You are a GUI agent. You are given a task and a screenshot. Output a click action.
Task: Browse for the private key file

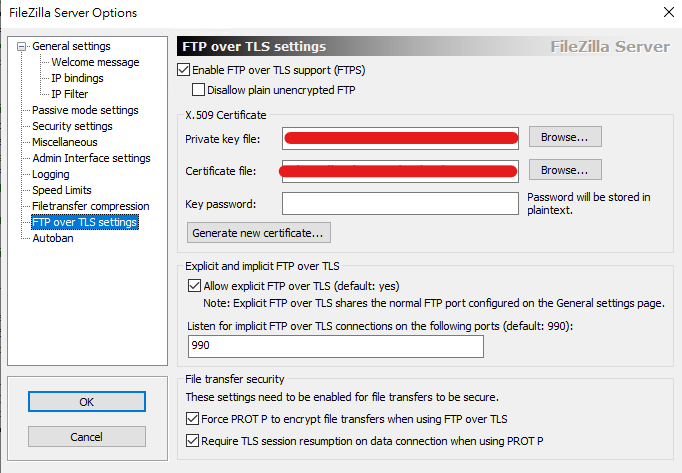click(565, 136)
